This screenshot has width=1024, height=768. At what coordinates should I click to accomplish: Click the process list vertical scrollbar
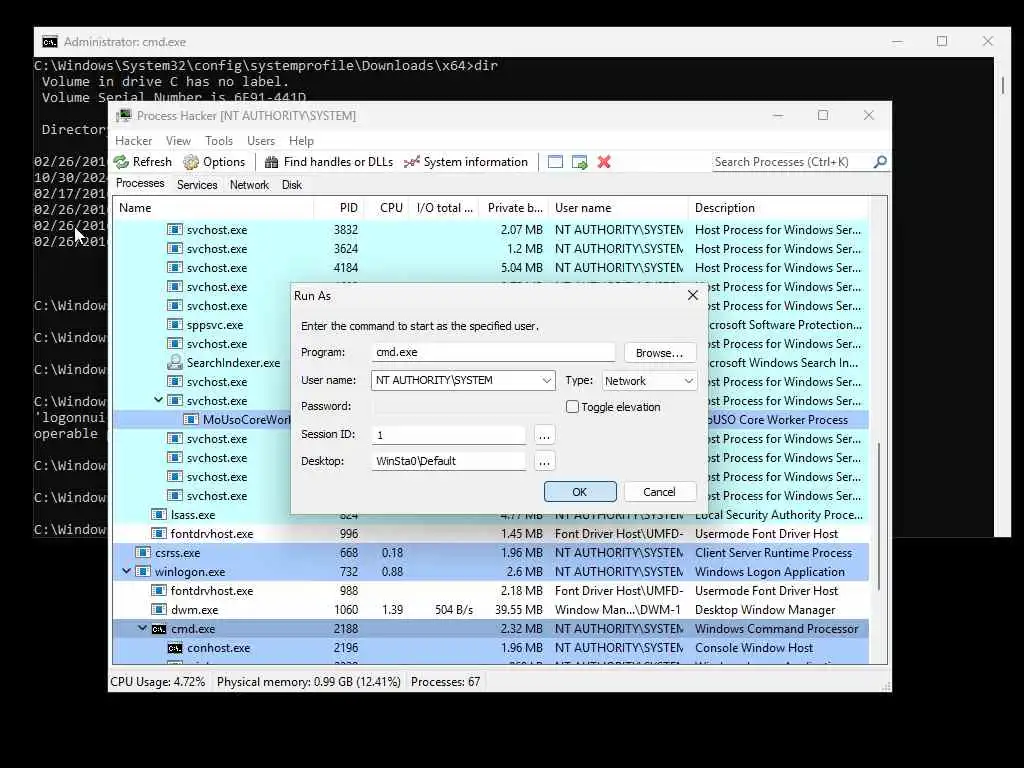click(880, 516)
